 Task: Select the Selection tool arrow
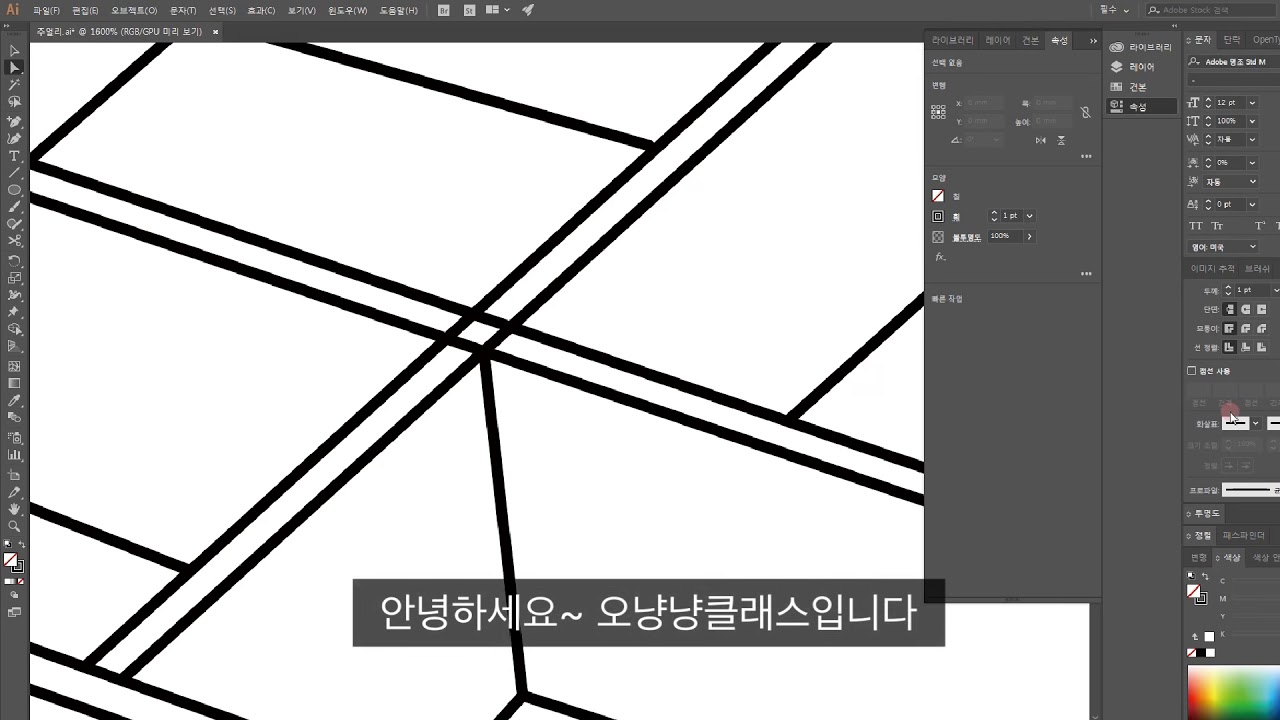pyautogui.click(x=14, y=50)
